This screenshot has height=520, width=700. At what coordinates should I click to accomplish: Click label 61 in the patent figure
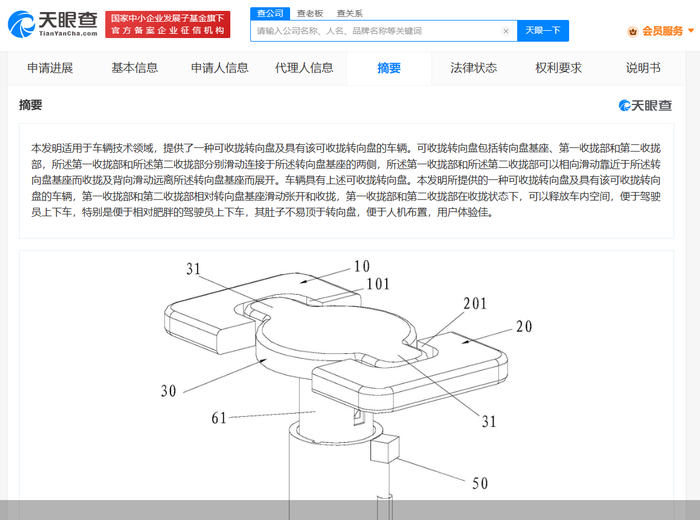point(219,418)
